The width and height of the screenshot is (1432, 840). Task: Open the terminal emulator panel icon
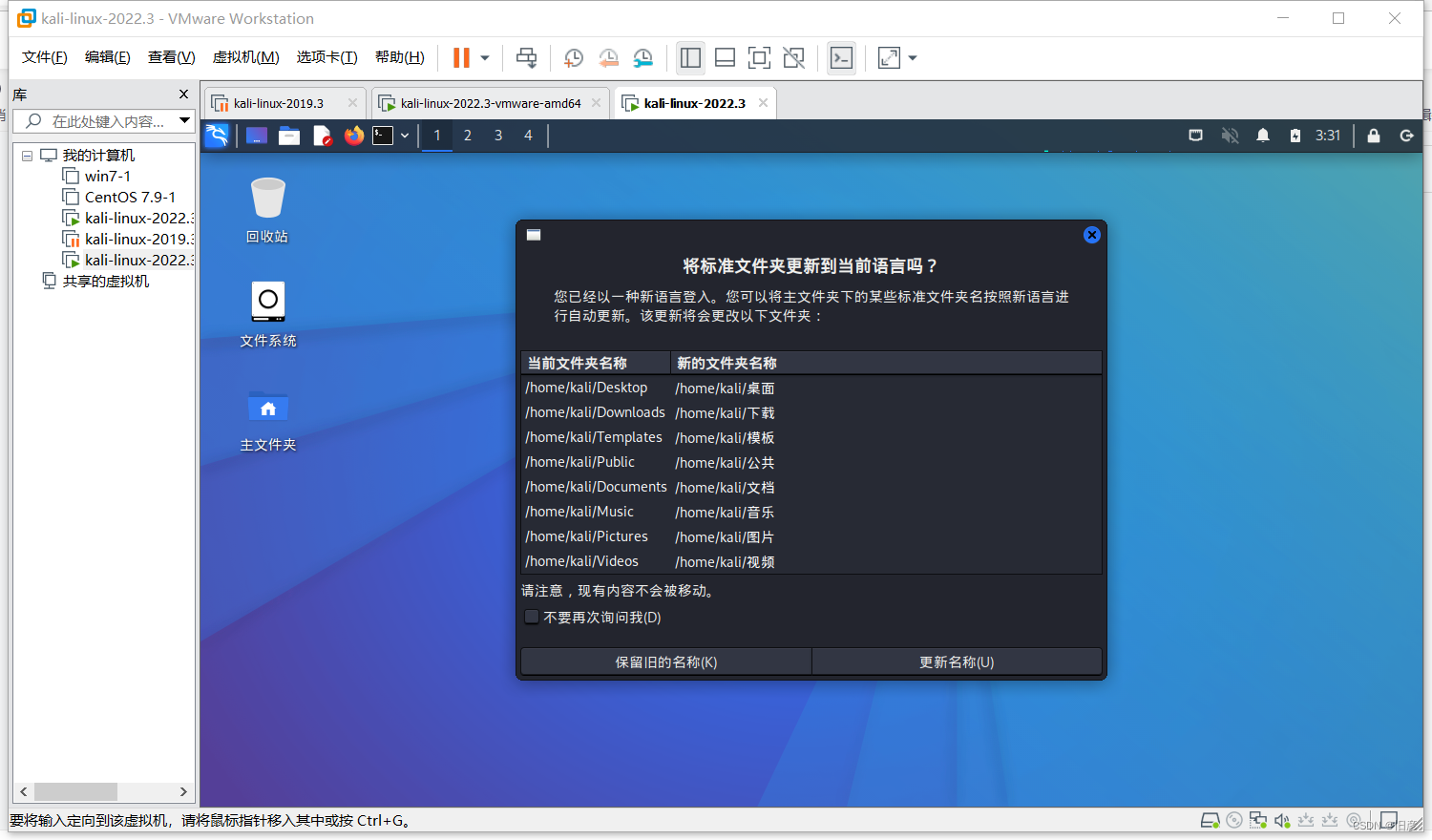pyautogui.click(x=383, y=136)
